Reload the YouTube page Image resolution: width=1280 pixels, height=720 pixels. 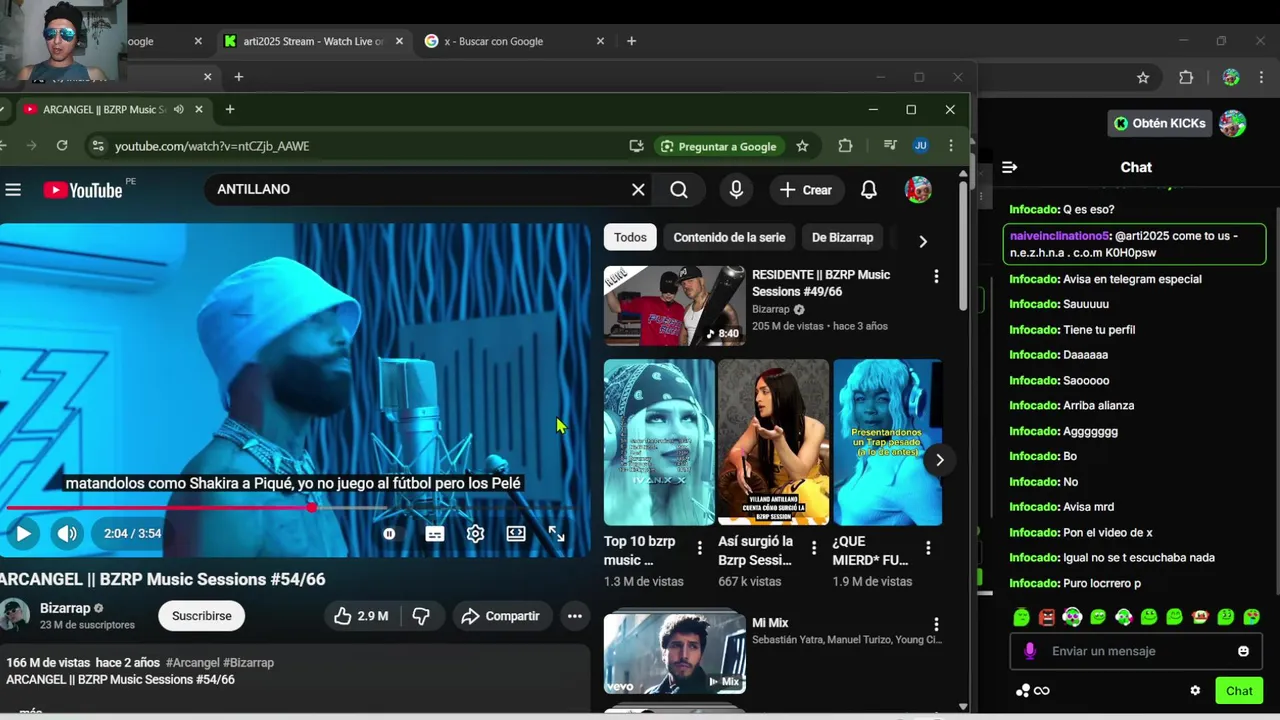62,146
